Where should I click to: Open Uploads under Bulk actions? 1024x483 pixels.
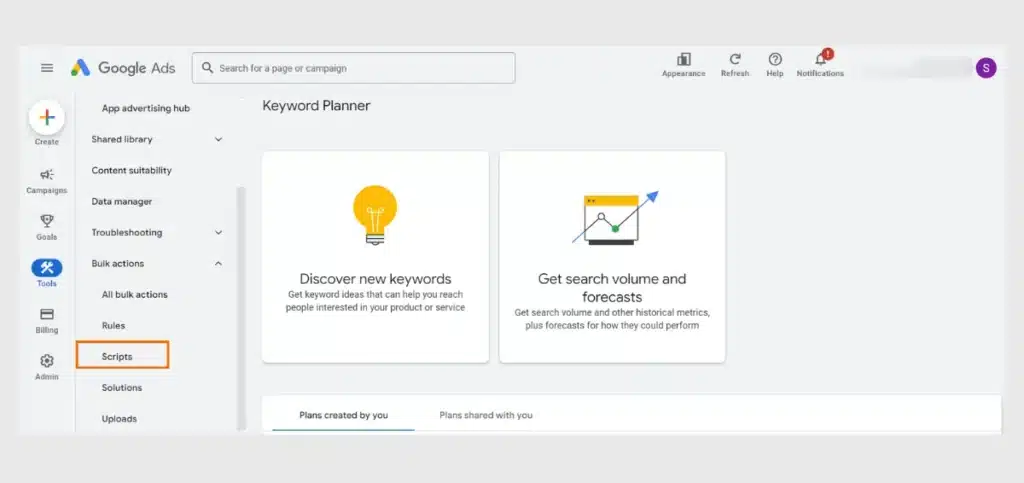point(119,419)
